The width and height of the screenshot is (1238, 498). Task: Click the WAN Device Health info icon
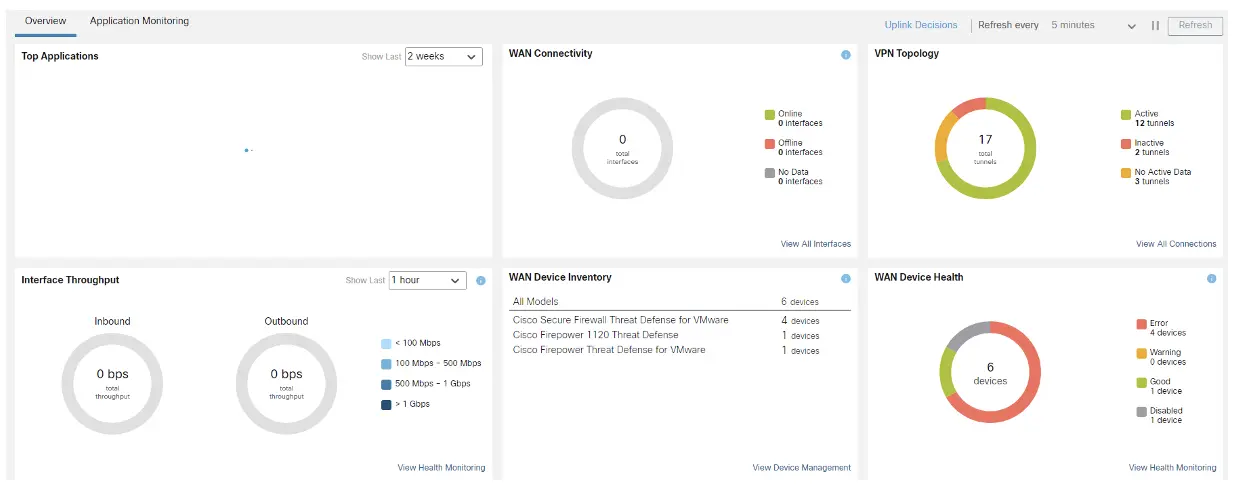click(x=1211, y=279)
